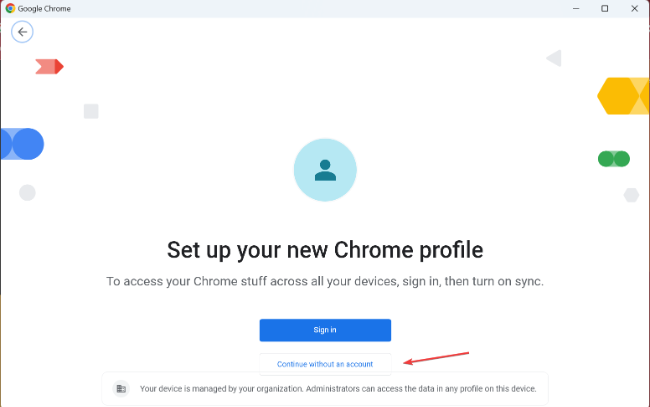Click the back arrow button
The width and height of the screenshot is (650, 407).
click(x=22, y=32)
